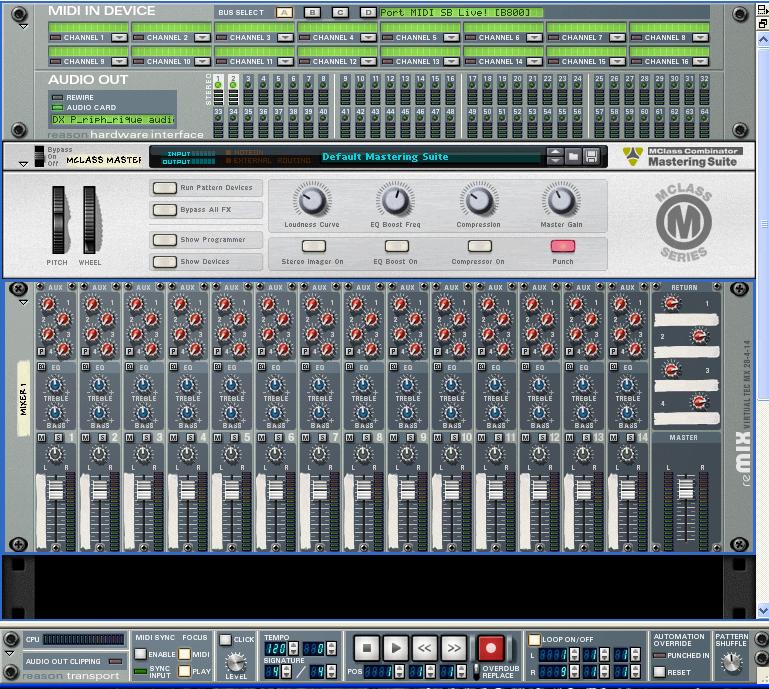769x689 pixels.
Task: Increase tempo with stepper arrow
Action: 293,645
